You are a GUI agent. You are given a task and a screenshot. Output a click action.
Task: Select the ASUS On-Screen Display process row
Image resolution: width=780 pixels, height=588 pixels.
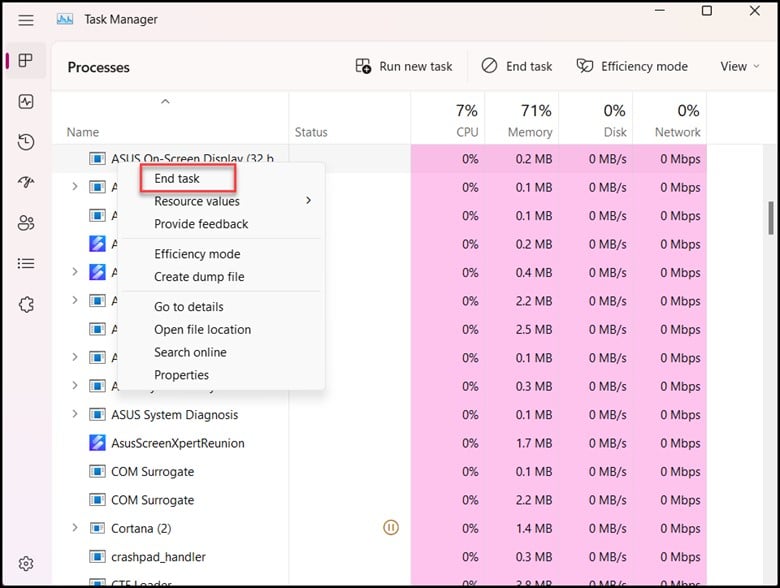379,159
